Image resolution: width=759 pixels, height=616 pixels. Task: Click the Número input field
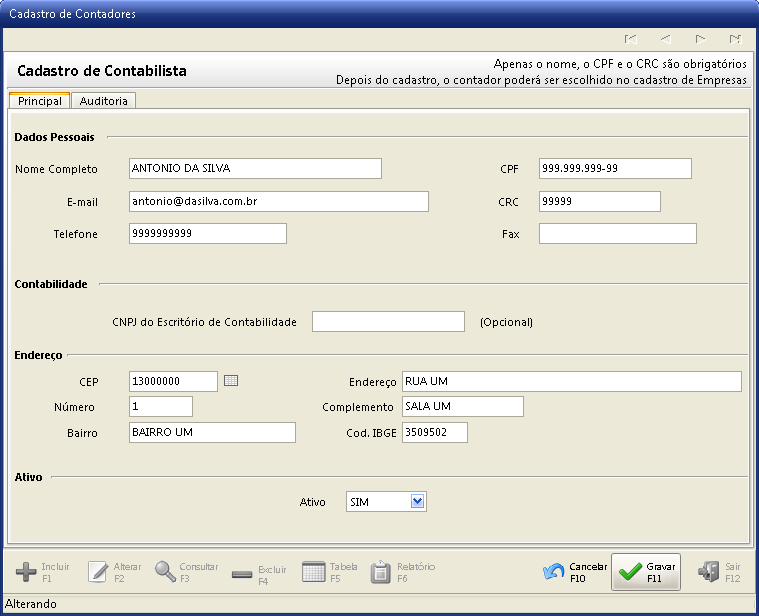[161, 406]
